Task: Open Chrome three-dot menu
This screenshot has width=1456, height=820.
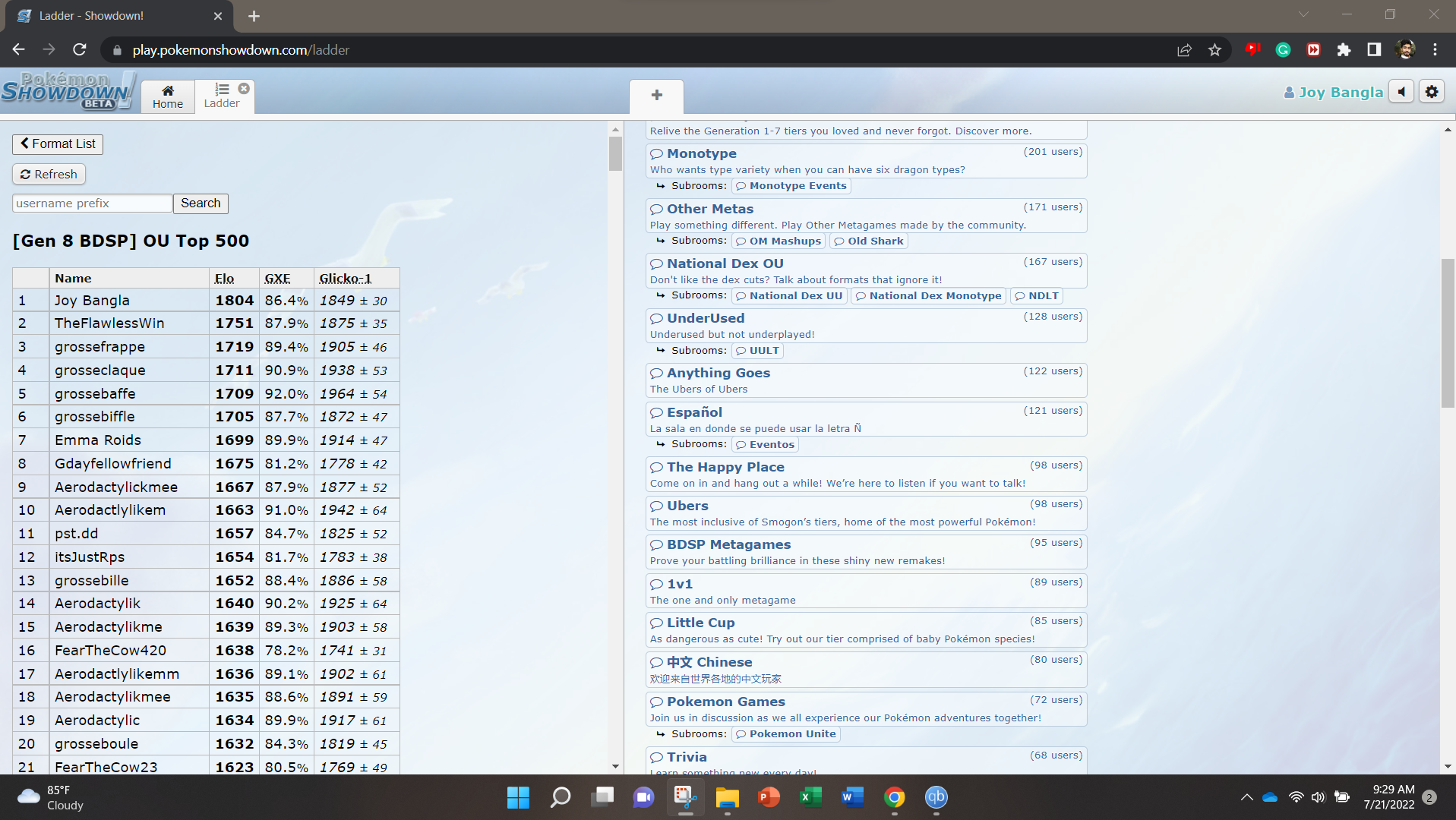Action: (x=1435, y=50)
